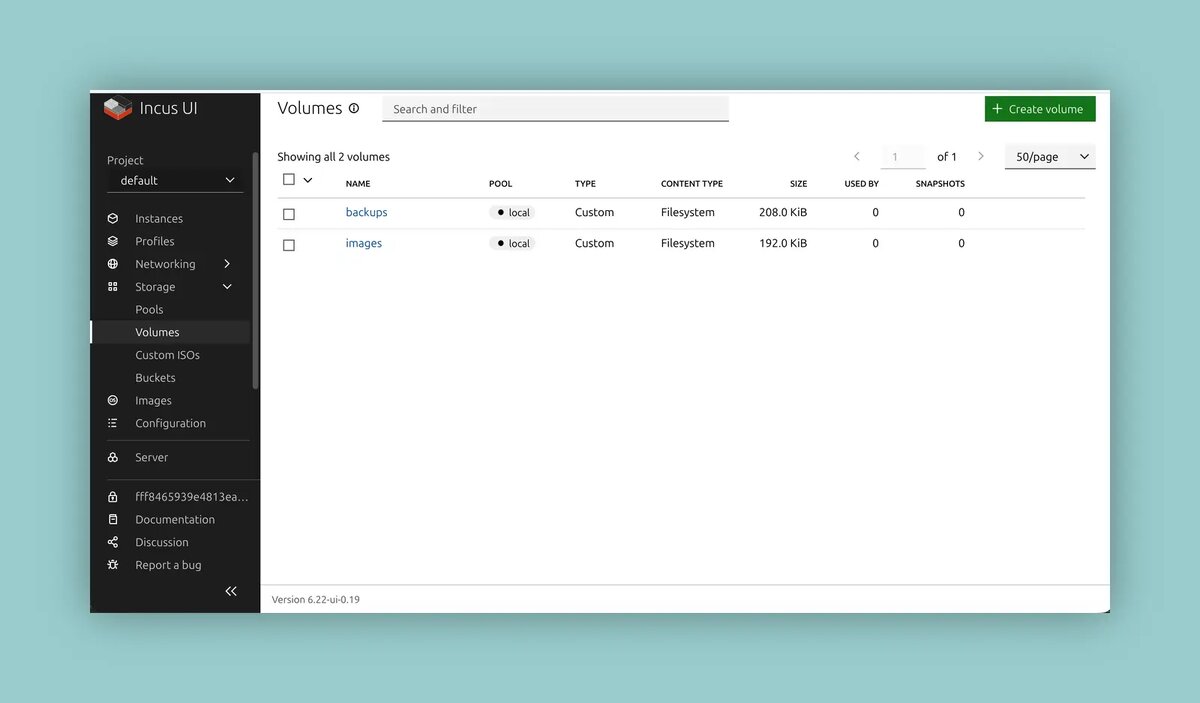Click the Configuration list icon

pyautogui.click(x=113, y=423)
